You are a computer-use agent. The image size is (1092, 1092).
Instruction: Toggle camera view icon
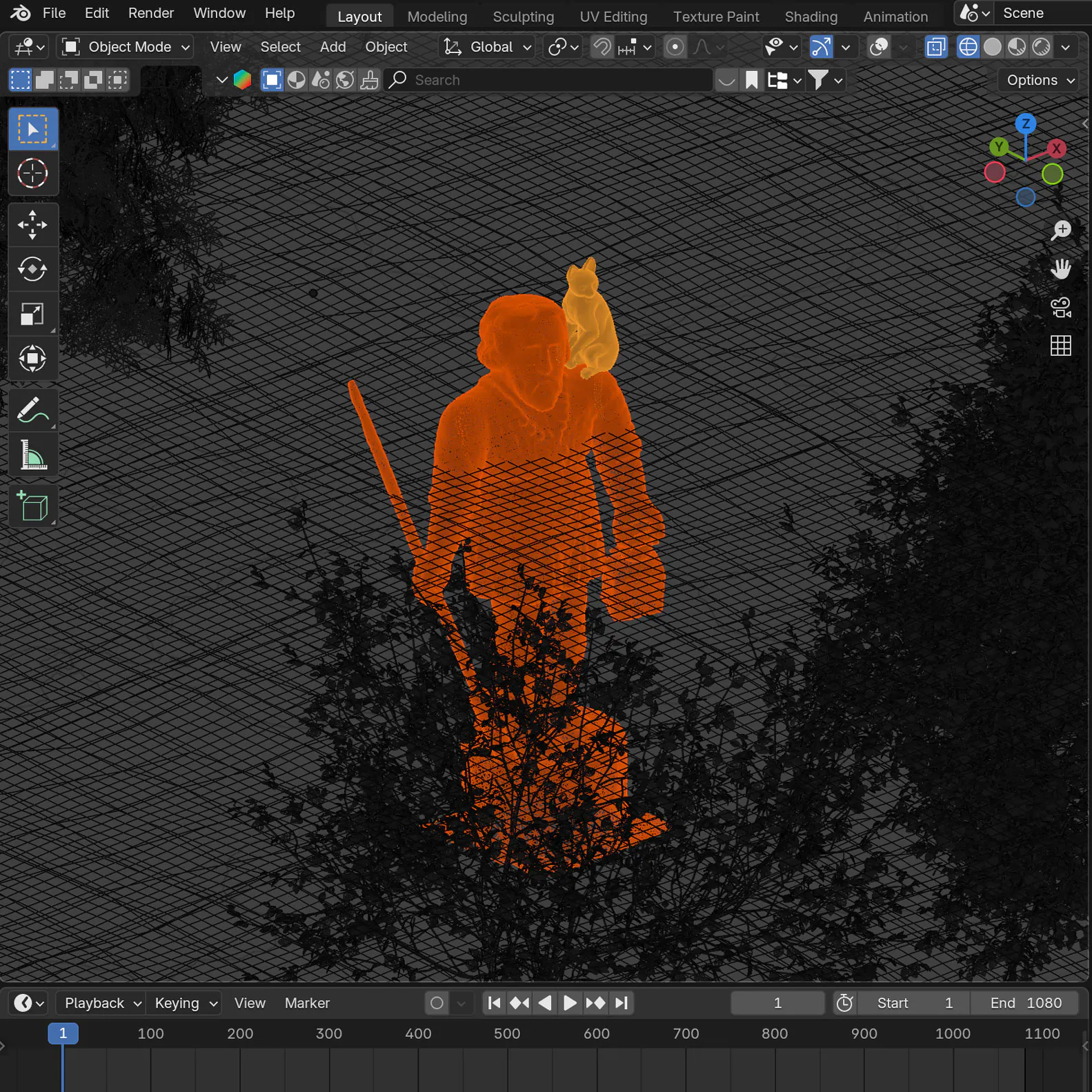click(x=1060, y=307)
